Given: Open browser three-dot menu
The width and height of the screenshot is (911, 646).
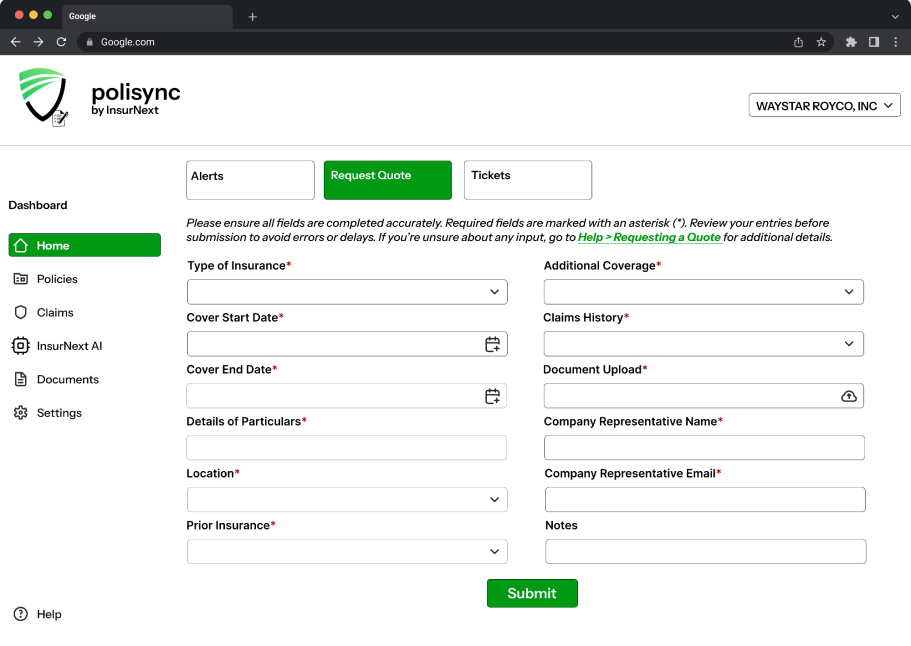Looking at the screenshot, I should tap(896, 42).
